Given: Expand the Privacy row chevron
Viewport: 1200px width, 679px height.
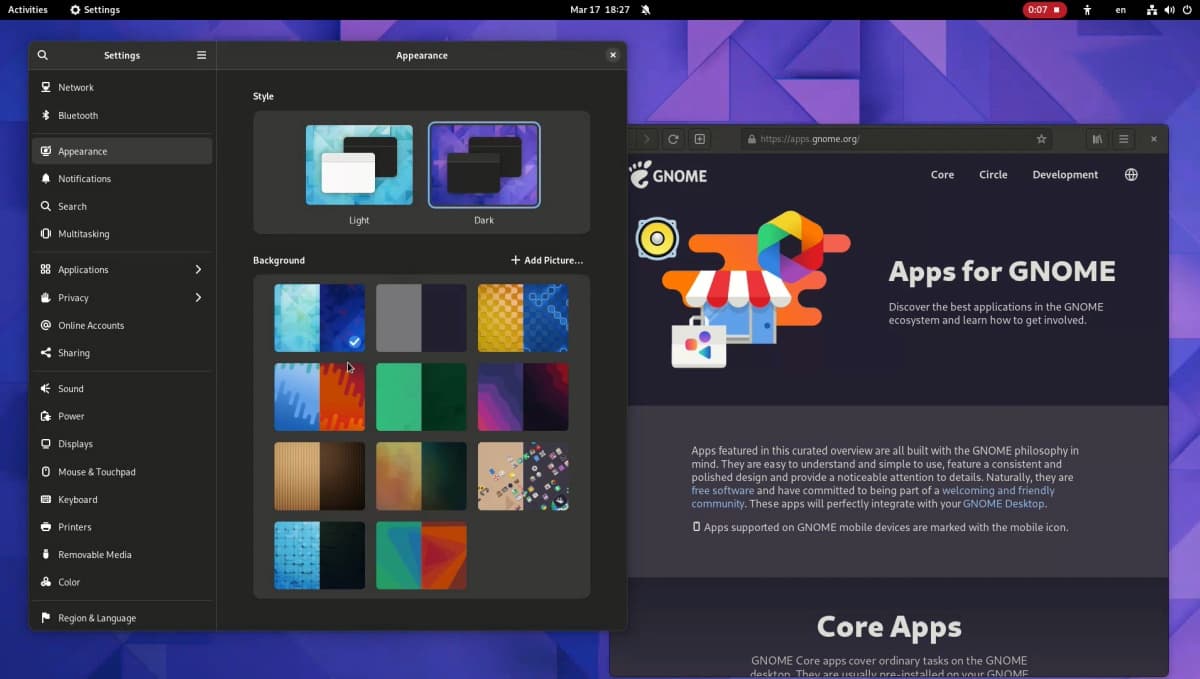Looking at the screenshot, I should tap(198, 297).
